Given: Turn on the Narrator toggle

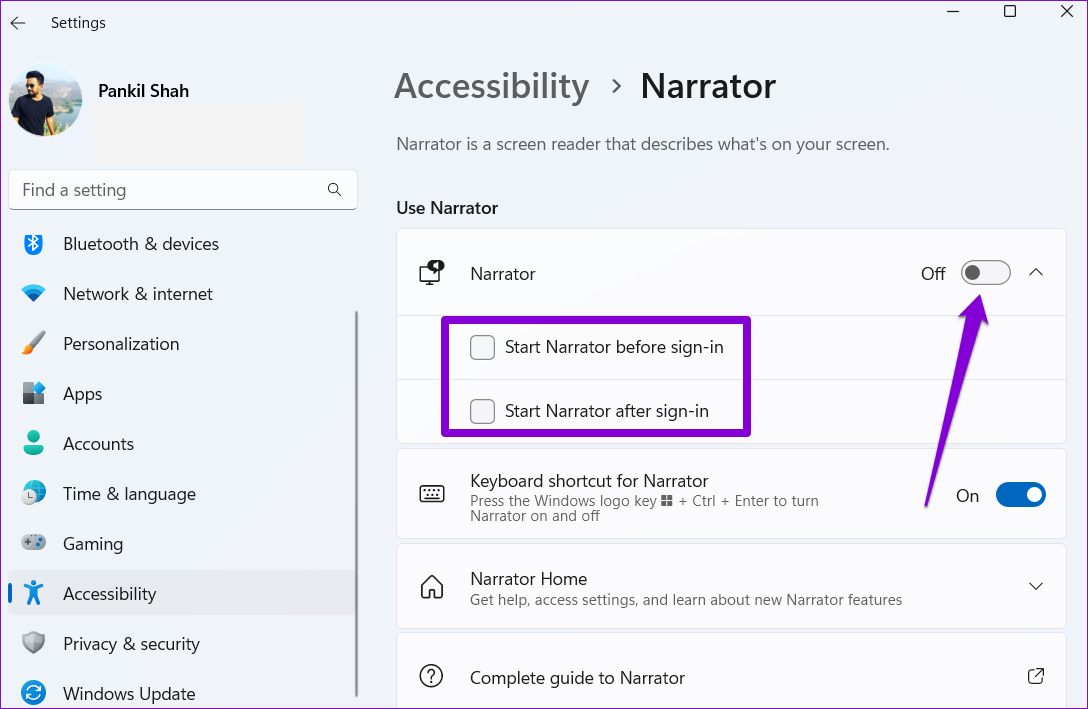Looking at the screenshot, I should (985, 273).
